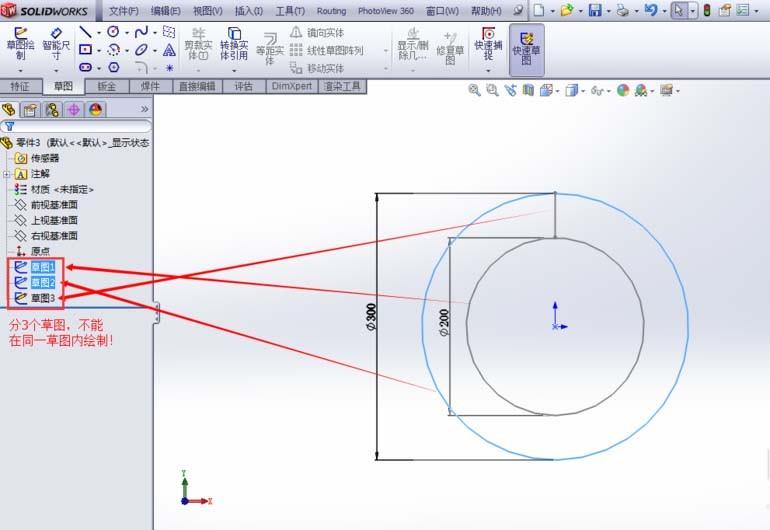Click the Save icon
The image size is (770, 530).
point(595,10)
